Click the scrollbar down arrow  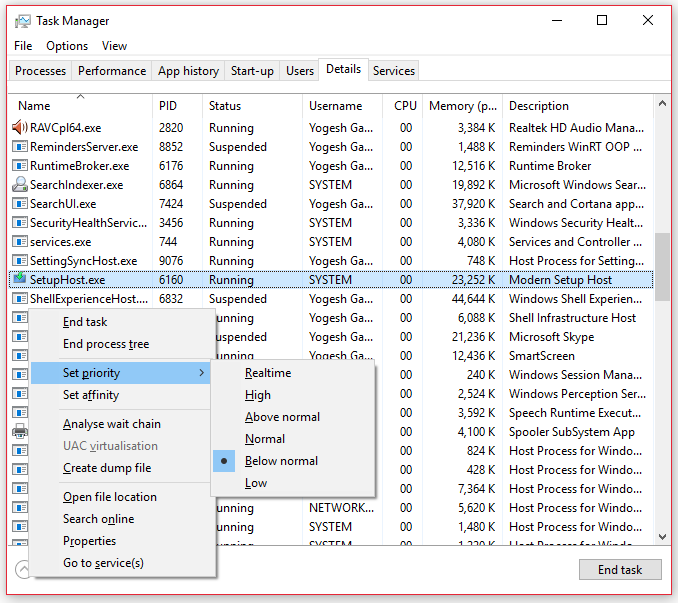coord(662,537)
